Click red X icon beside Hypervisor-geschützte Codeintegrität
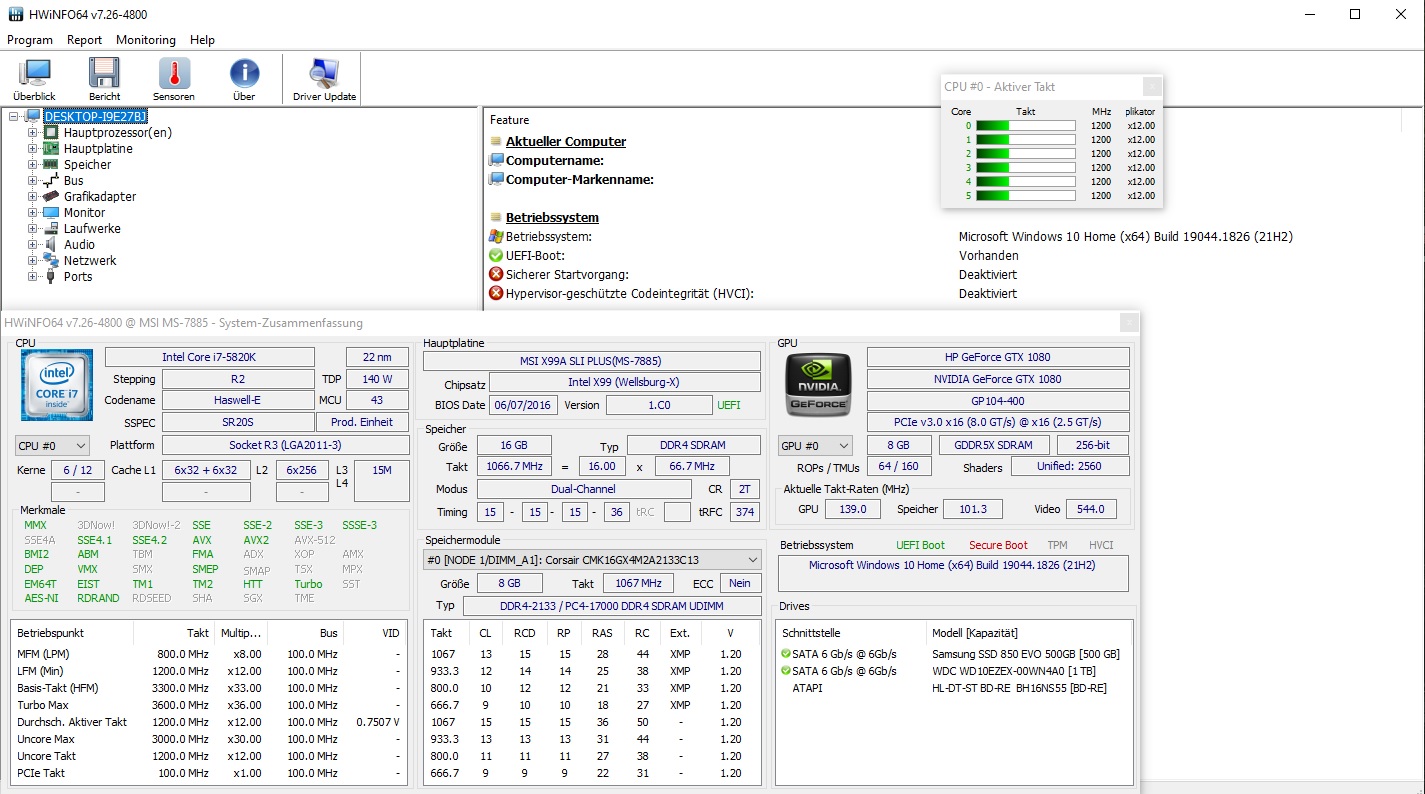This screenshot has height=794, width=1425. pos(496,293)
